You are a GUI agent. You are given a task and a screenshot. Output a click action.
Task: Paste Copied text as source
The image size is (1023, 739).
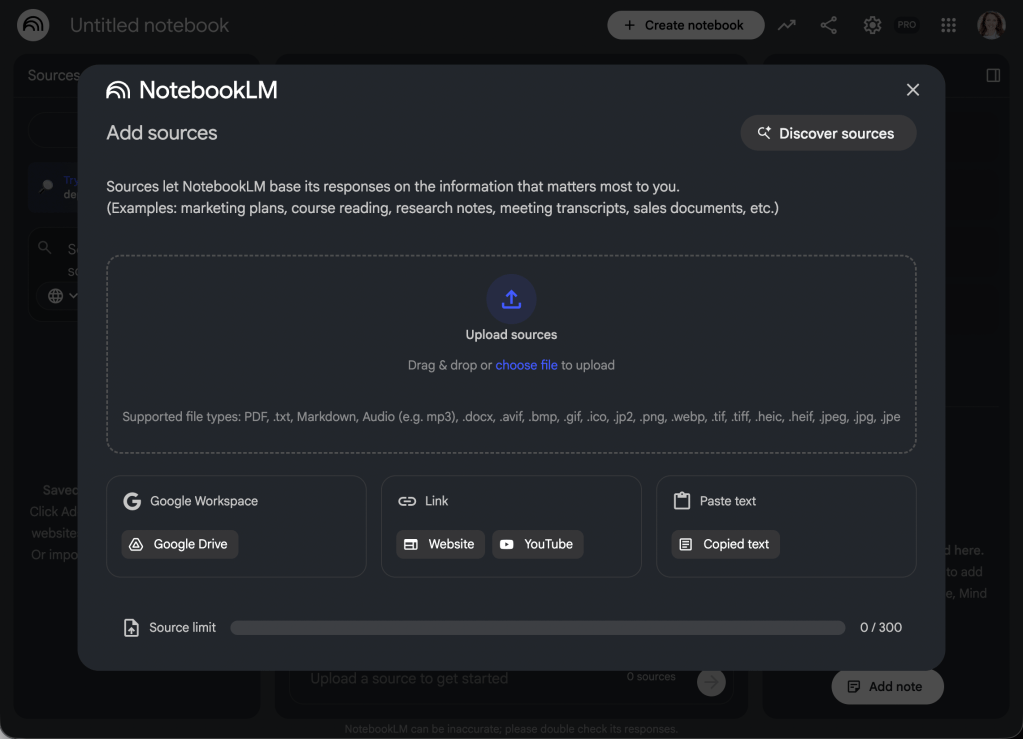pos(725,544)
